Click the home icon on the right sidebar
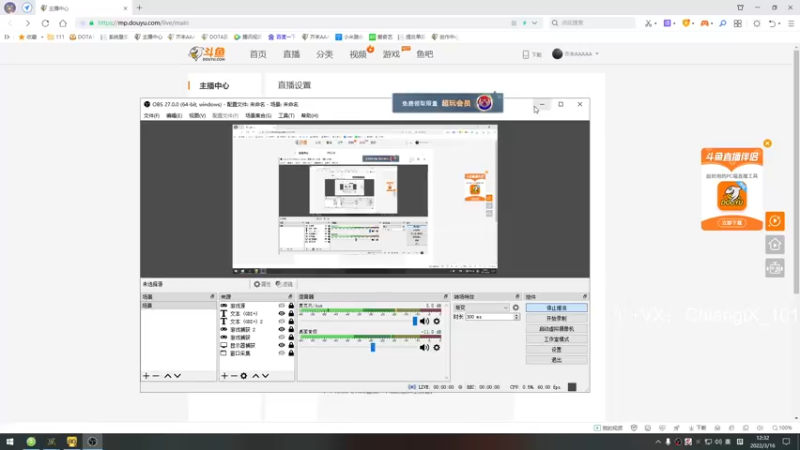The width and height of the screenshot is (800, 450). [775, 245]
